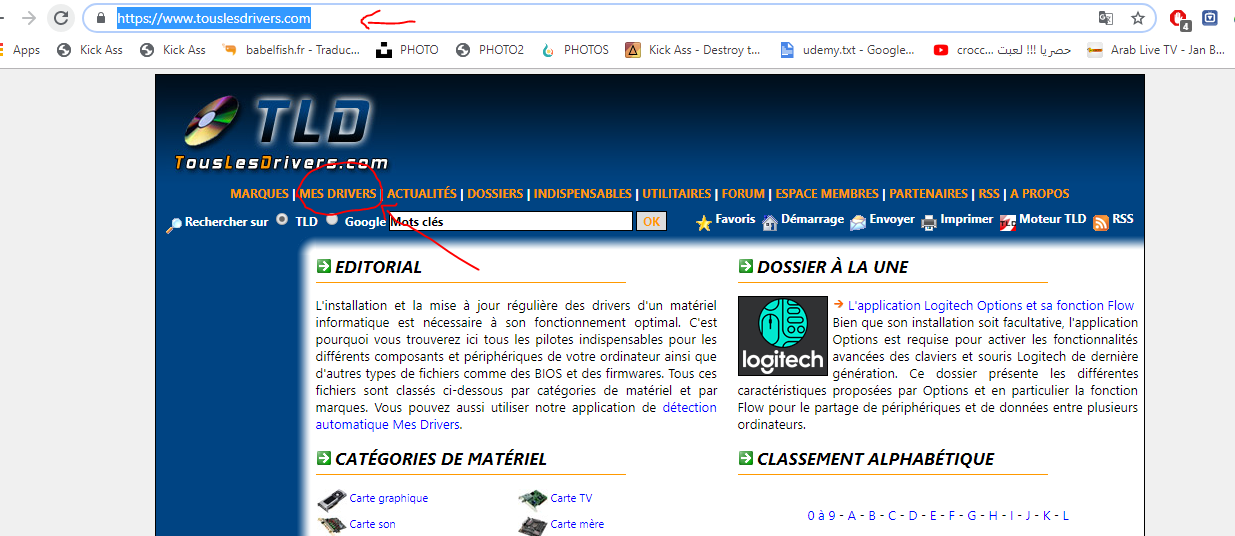
Task: Open the YouTube crocc bookmark
Action: point(1002,50)
